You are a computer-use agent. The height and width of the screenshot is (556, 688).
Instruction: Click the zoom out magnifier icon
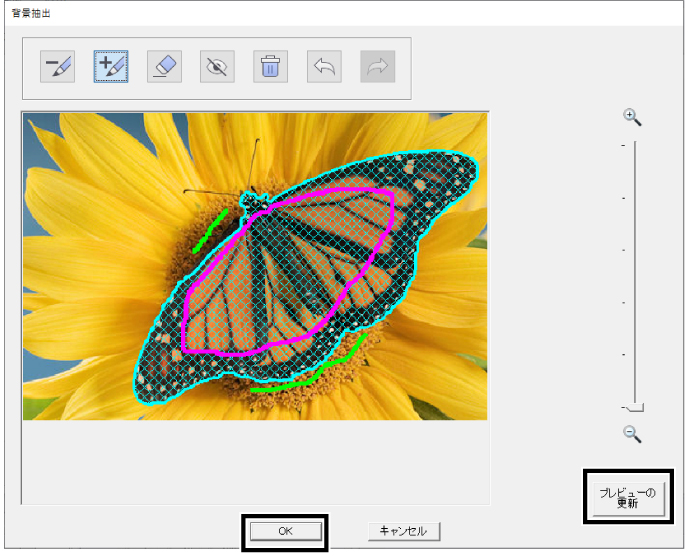[632, 434]
